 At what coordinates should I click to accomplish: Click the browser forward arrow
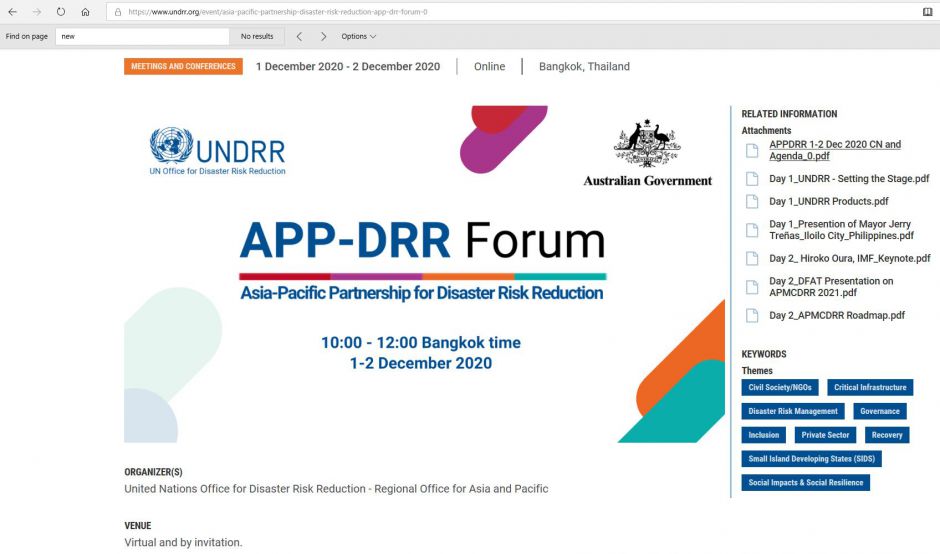37,12
